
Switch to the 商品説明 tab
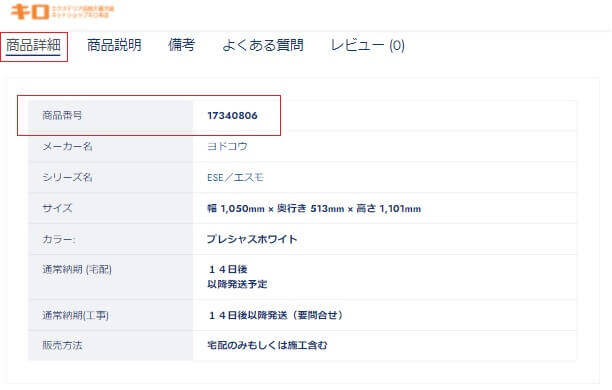tap(114, 45)
